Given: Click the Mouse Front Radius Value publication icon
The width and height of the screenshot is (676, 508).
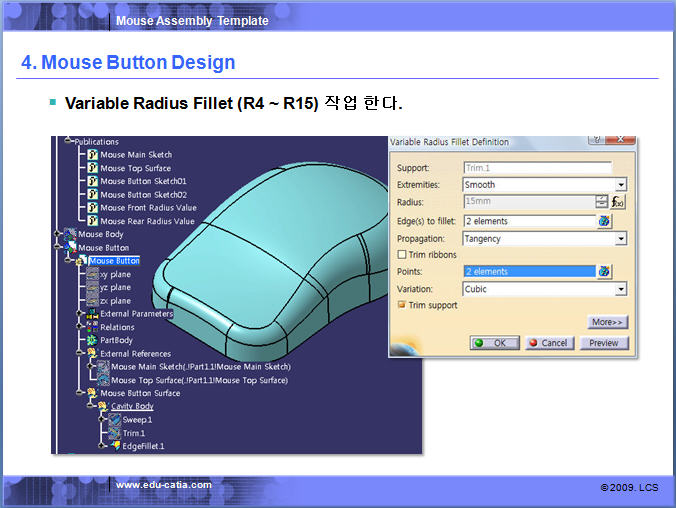Looking at the screenshot, I should 92,208.
